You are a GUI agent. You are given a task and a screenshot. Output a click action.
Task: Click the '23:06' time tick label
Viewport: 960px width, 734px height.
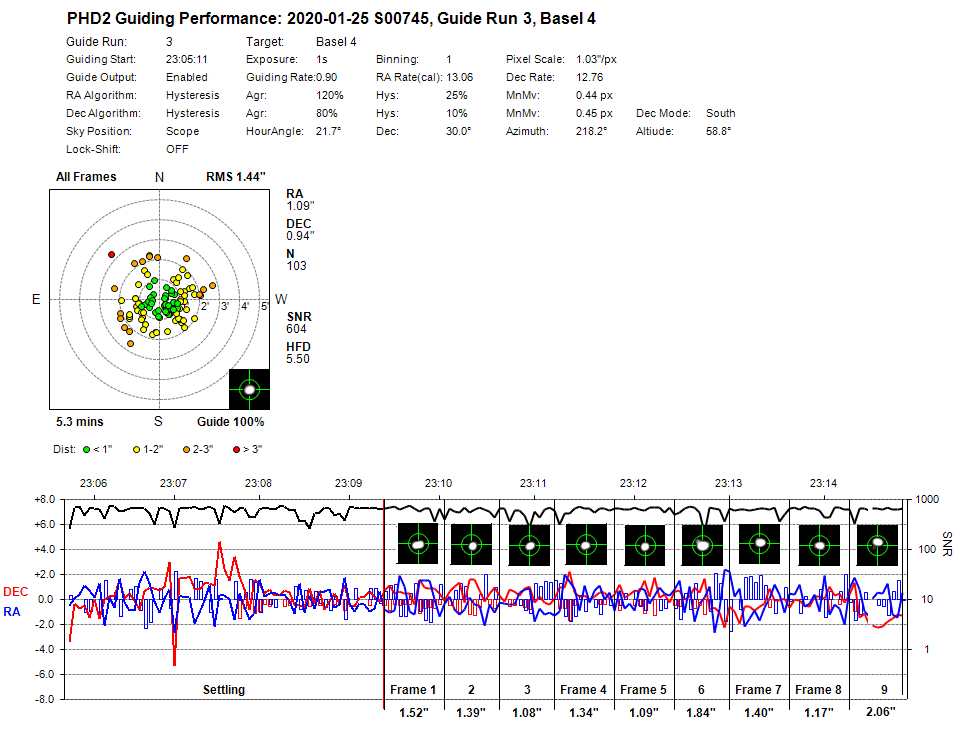tap(93, 484)
